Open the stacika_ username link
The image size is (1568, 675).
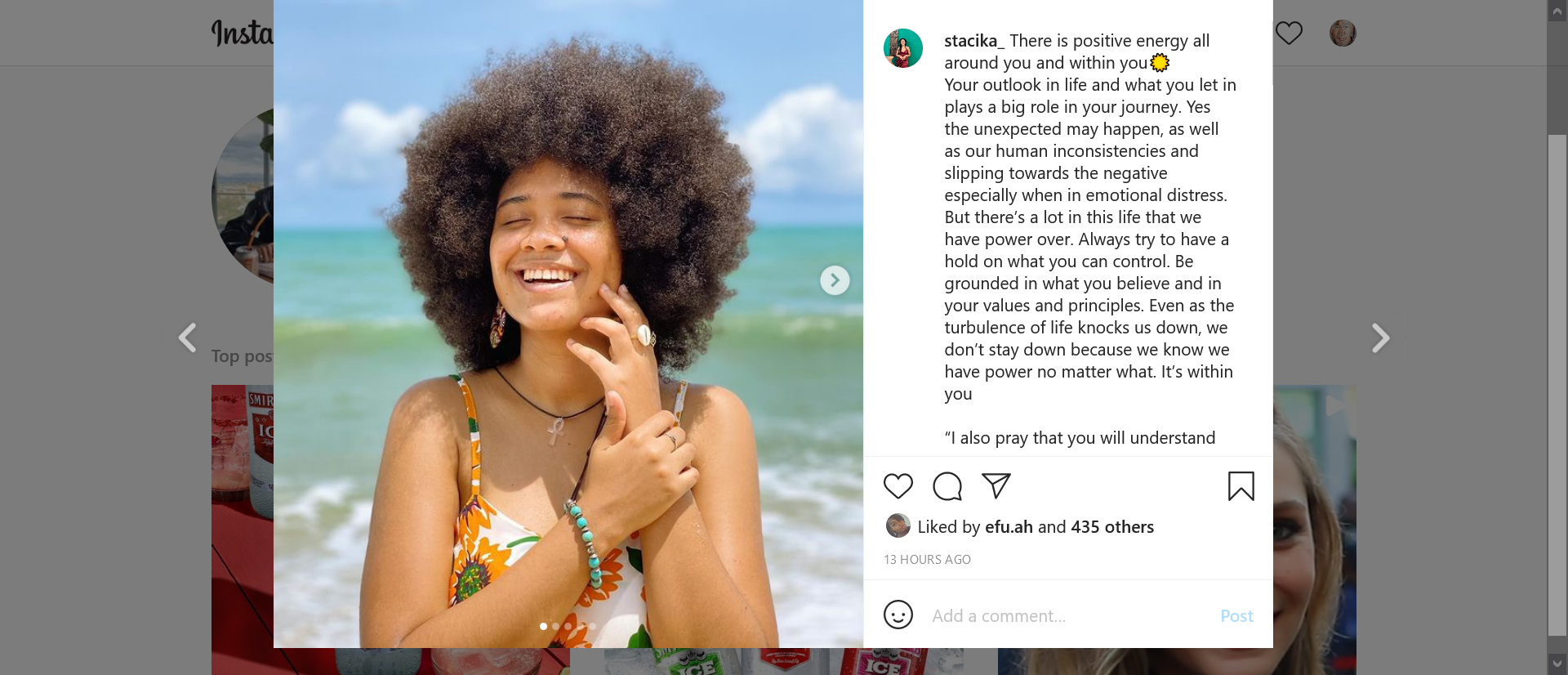[x=973, y=41]
